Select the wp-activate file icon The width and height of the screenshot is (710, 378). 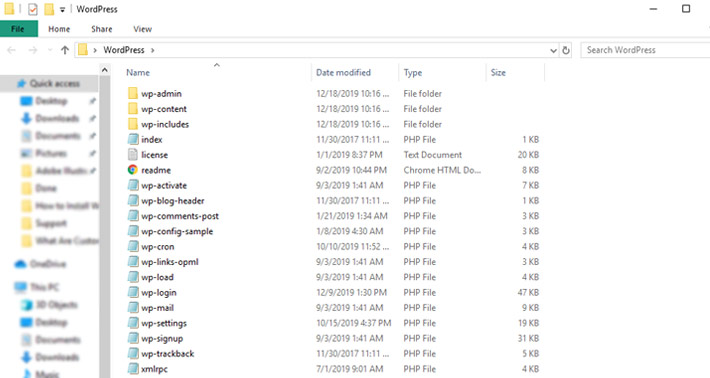[133, 185]
